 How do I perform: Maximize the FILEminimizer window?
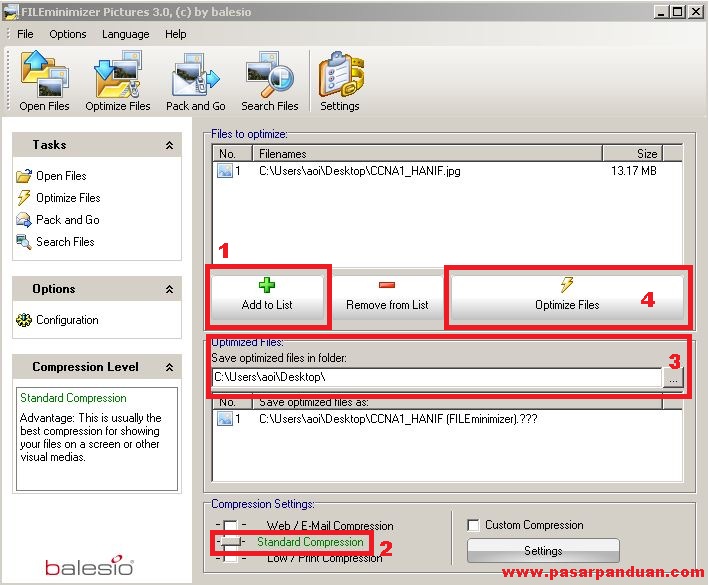[x=678, y=12]
